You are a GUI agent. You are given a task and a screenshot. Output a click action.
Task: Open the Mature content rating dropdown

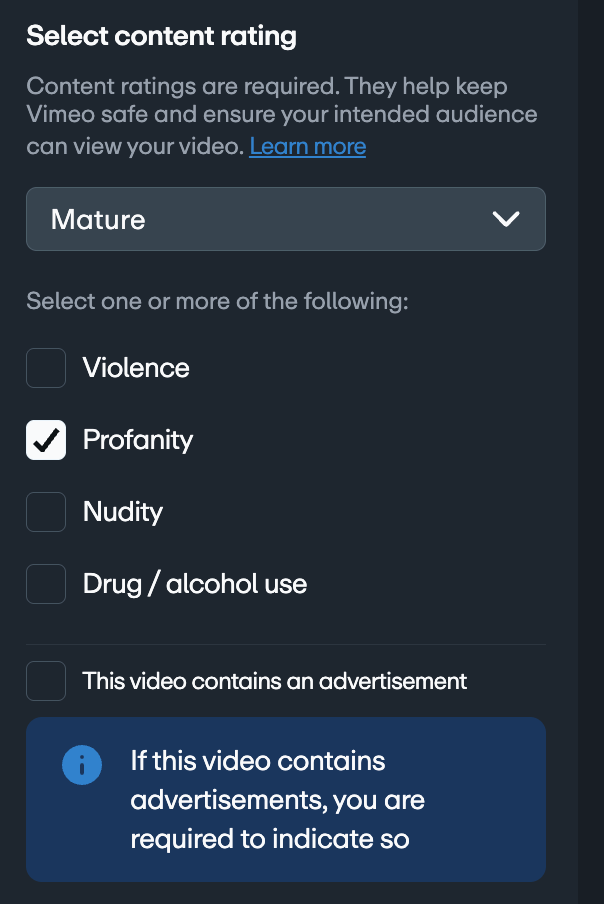(285, 219)
